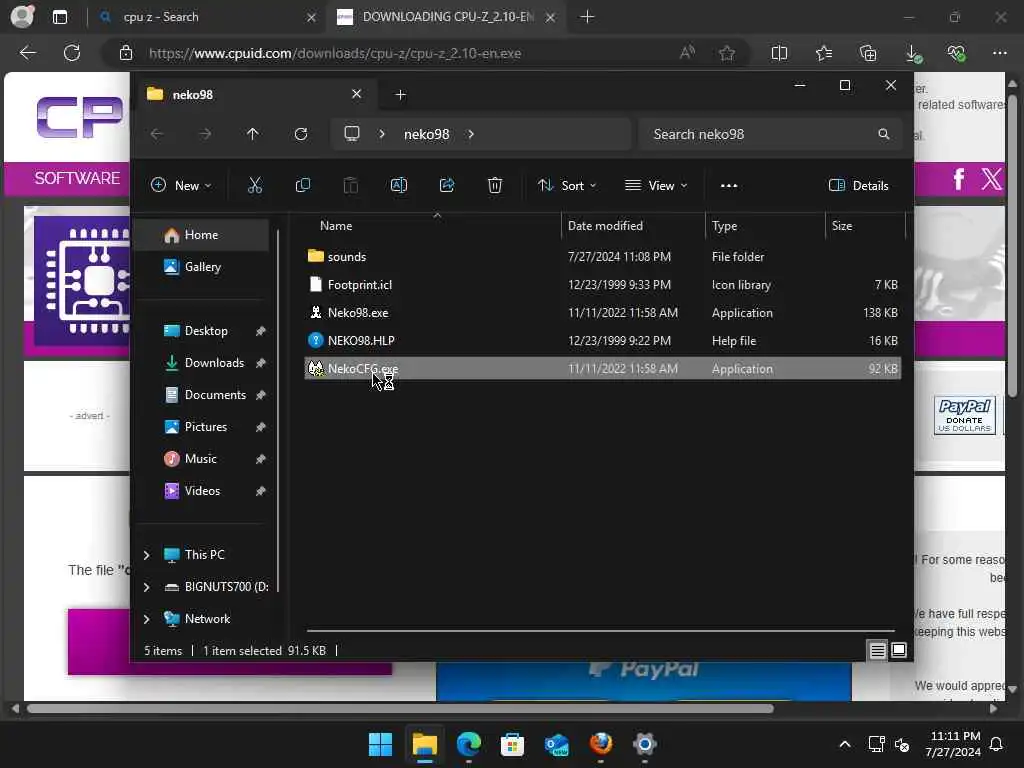Viewport: 1024px width, 768px height.
Task: Open Outlook from the taskbar
Action: click(557, 744)
